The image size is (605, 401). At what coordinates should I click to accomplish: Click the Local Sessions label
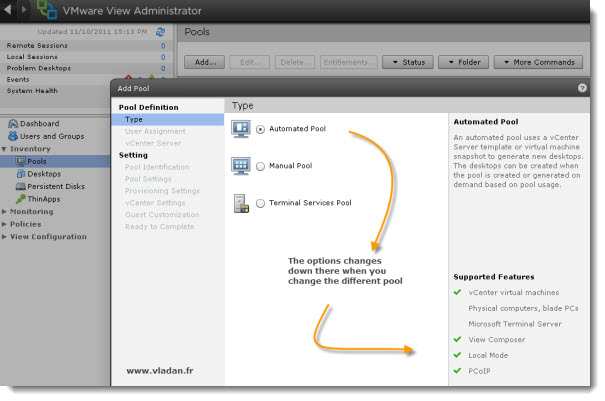(32, 57)
